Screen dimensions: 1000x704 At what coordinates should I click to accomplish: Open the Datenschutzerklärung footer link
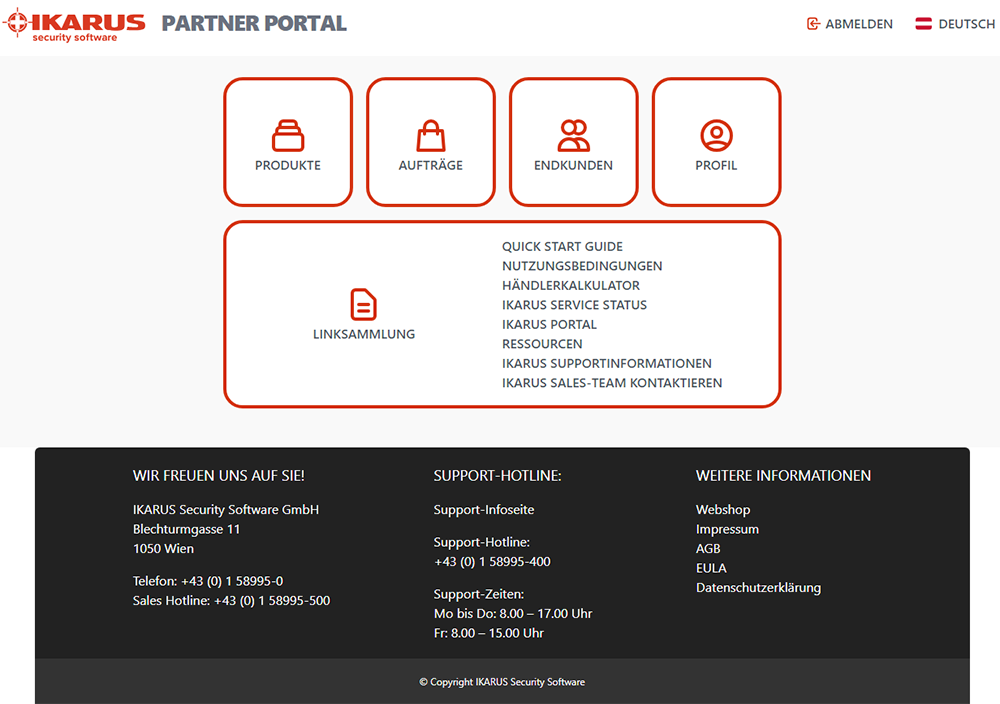pos(758,588)
